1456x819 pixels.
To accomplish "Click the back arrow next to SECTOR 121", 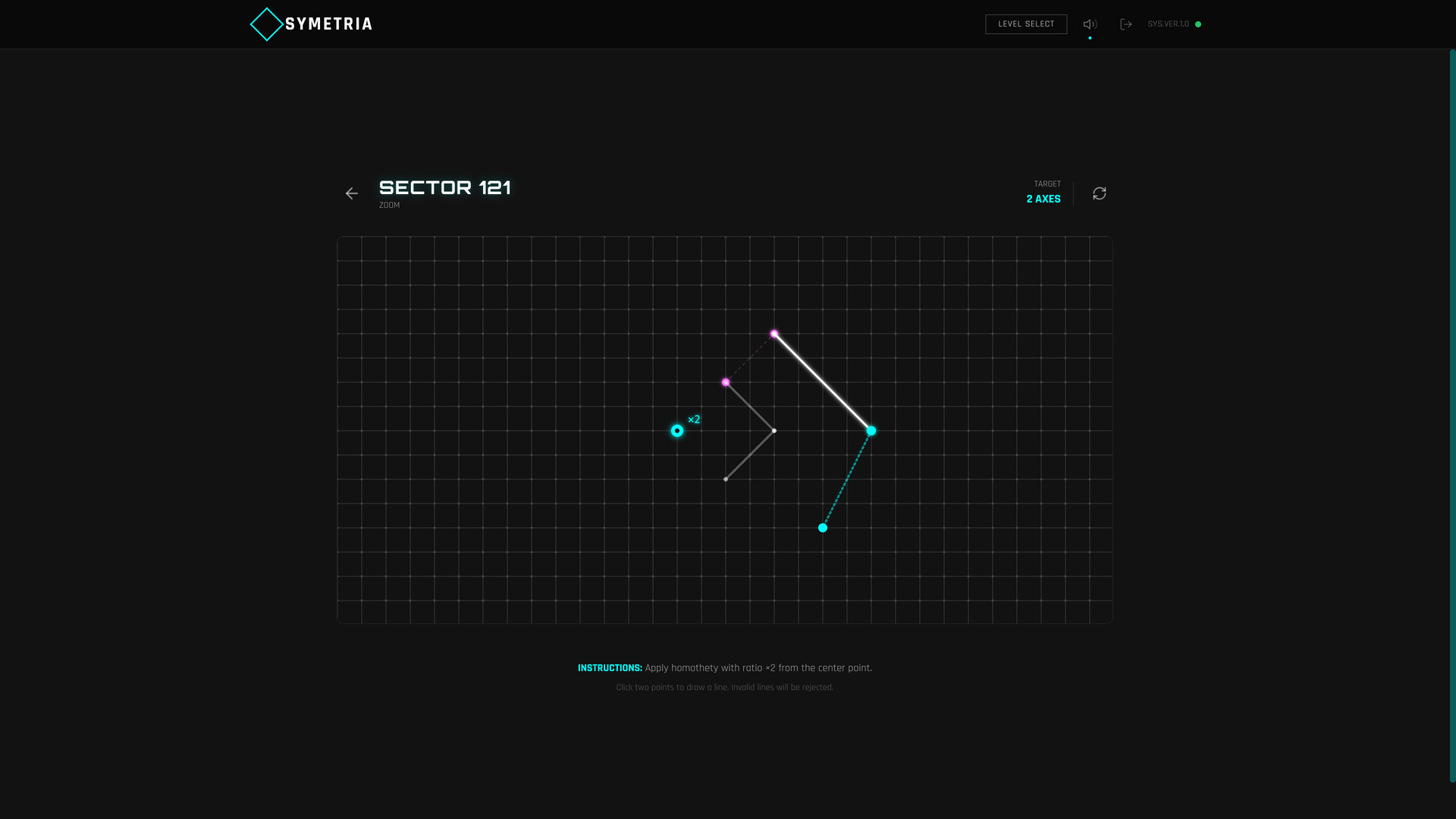I will pyautogui.click(x=352, y=193).
